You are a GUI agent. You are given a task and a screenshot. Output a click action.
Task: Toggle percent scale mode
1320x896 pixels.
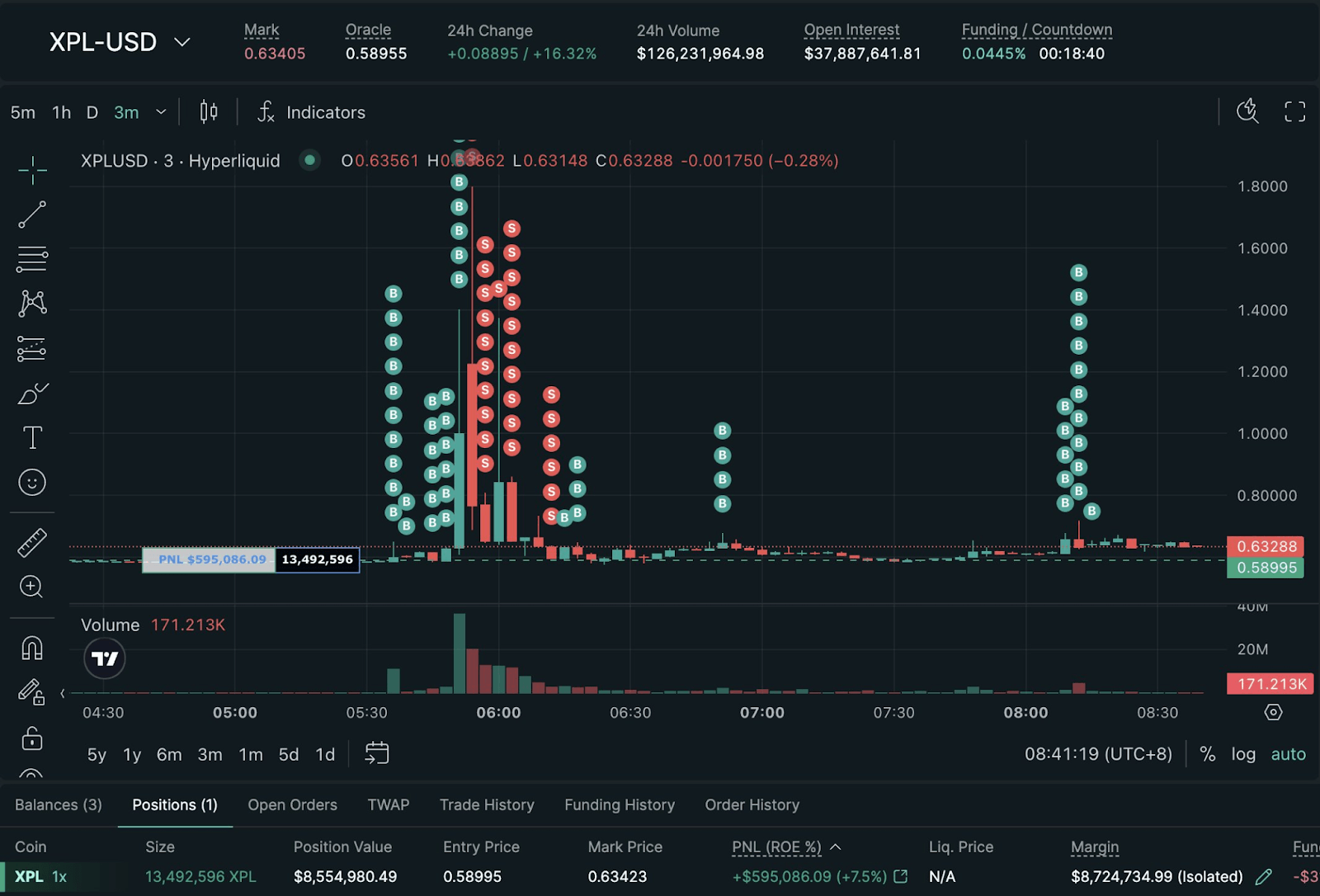[1208, 754]
